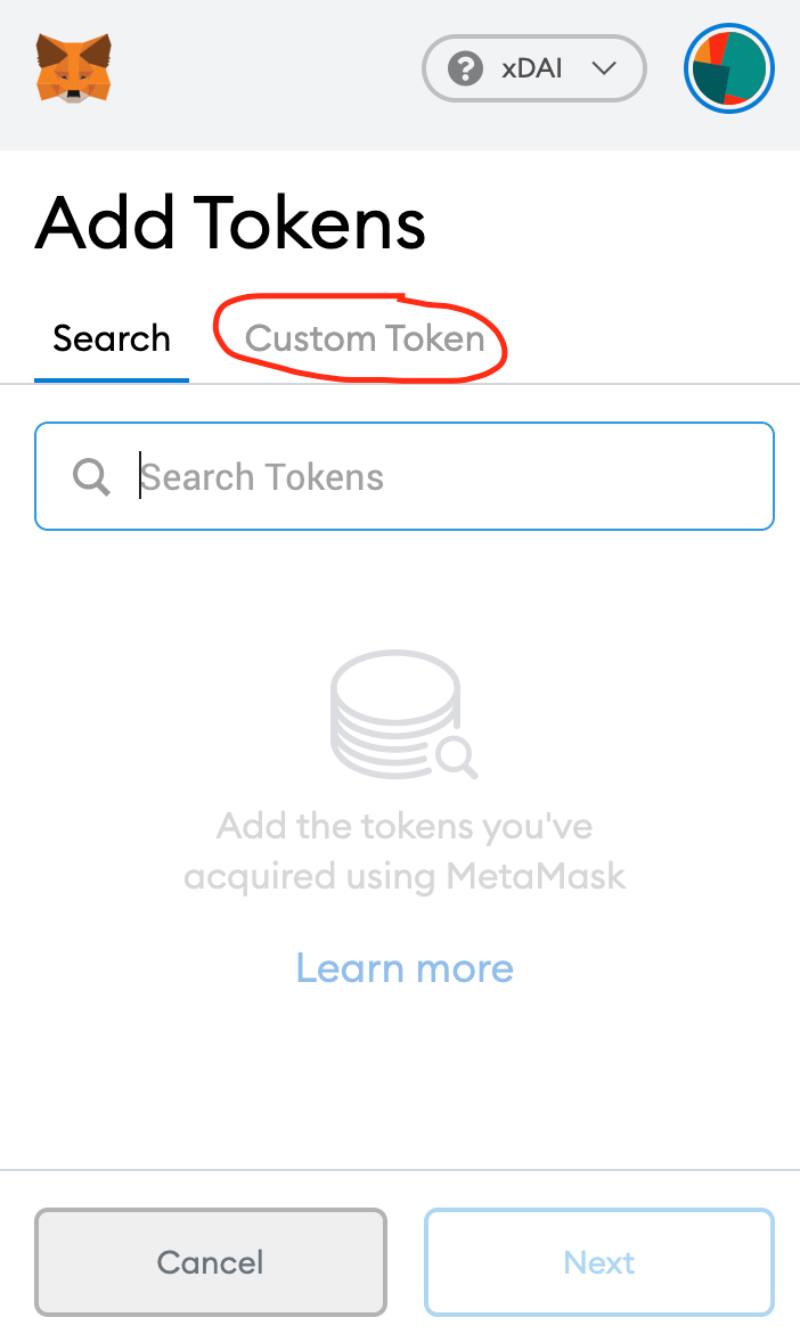Open the account avatar menu
This screenshot has height=1342, width=800.
729,69
